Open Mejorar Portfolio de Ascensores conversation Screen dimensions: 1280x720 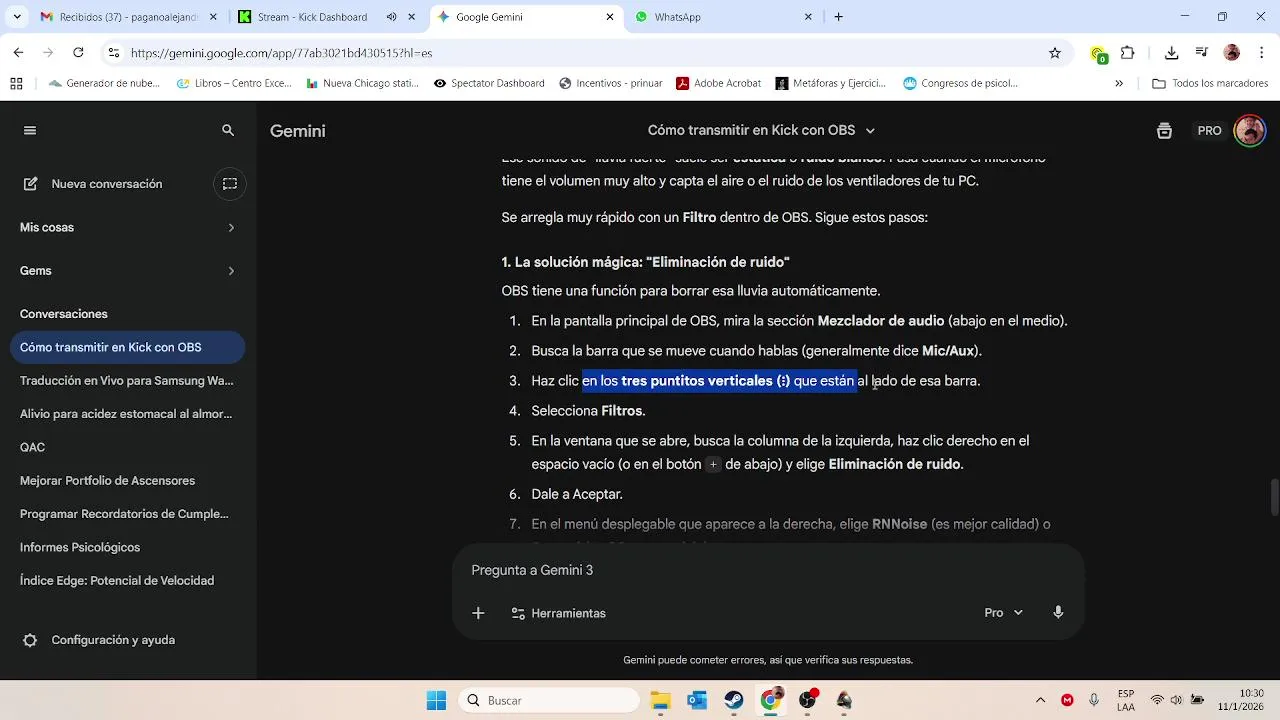click(127, 481)
